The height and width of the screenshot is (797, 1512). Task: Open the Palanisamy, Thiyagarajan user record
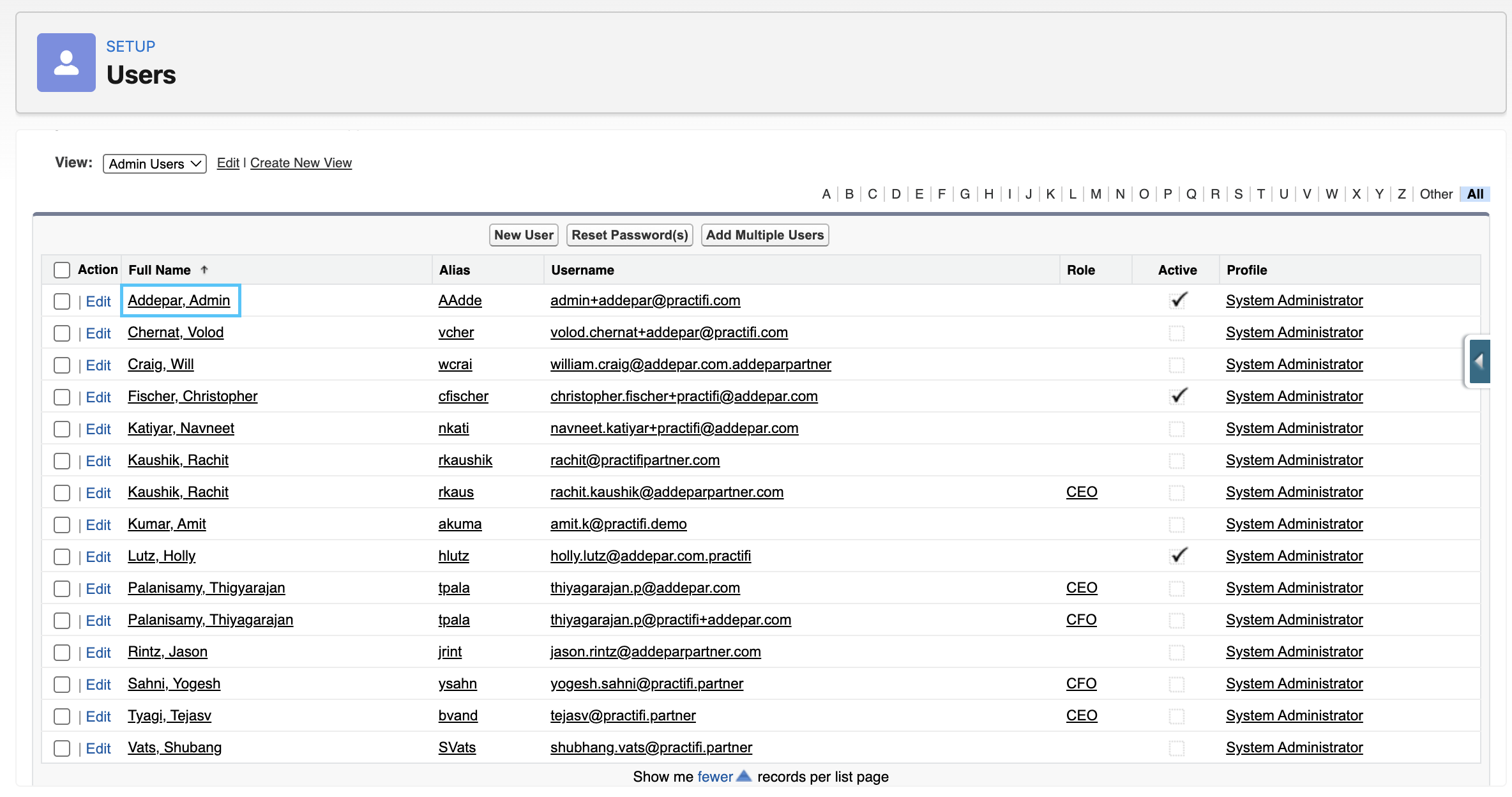[x=210, y=619]
